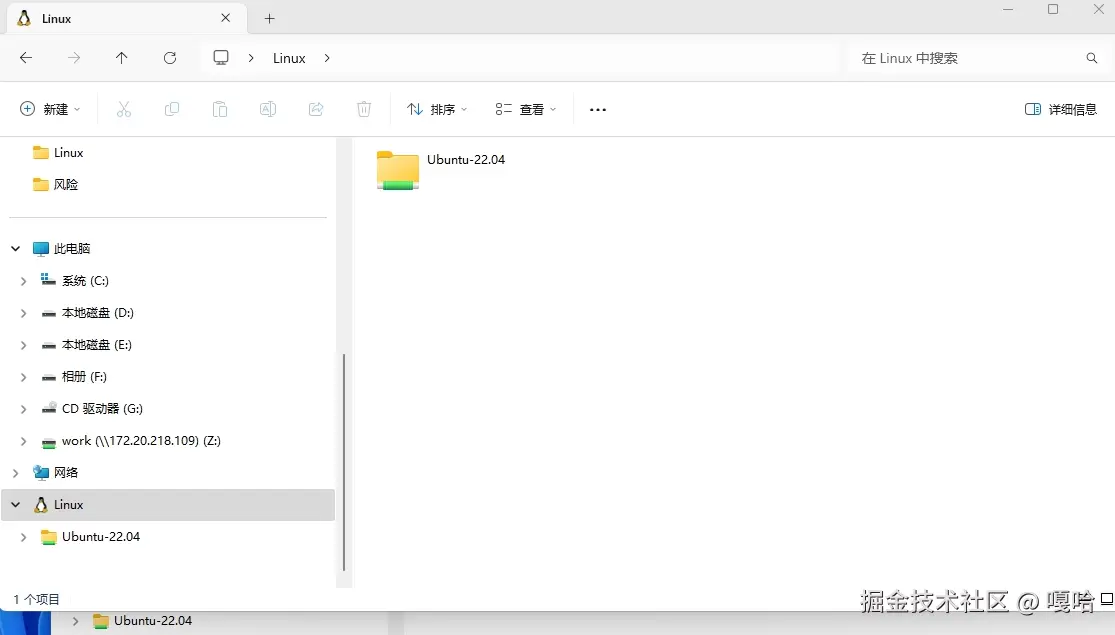This screenshot has height=635, width=1115.
Task: Click navigation pane vertical scrollbar
Action: [x=344, y=462]
